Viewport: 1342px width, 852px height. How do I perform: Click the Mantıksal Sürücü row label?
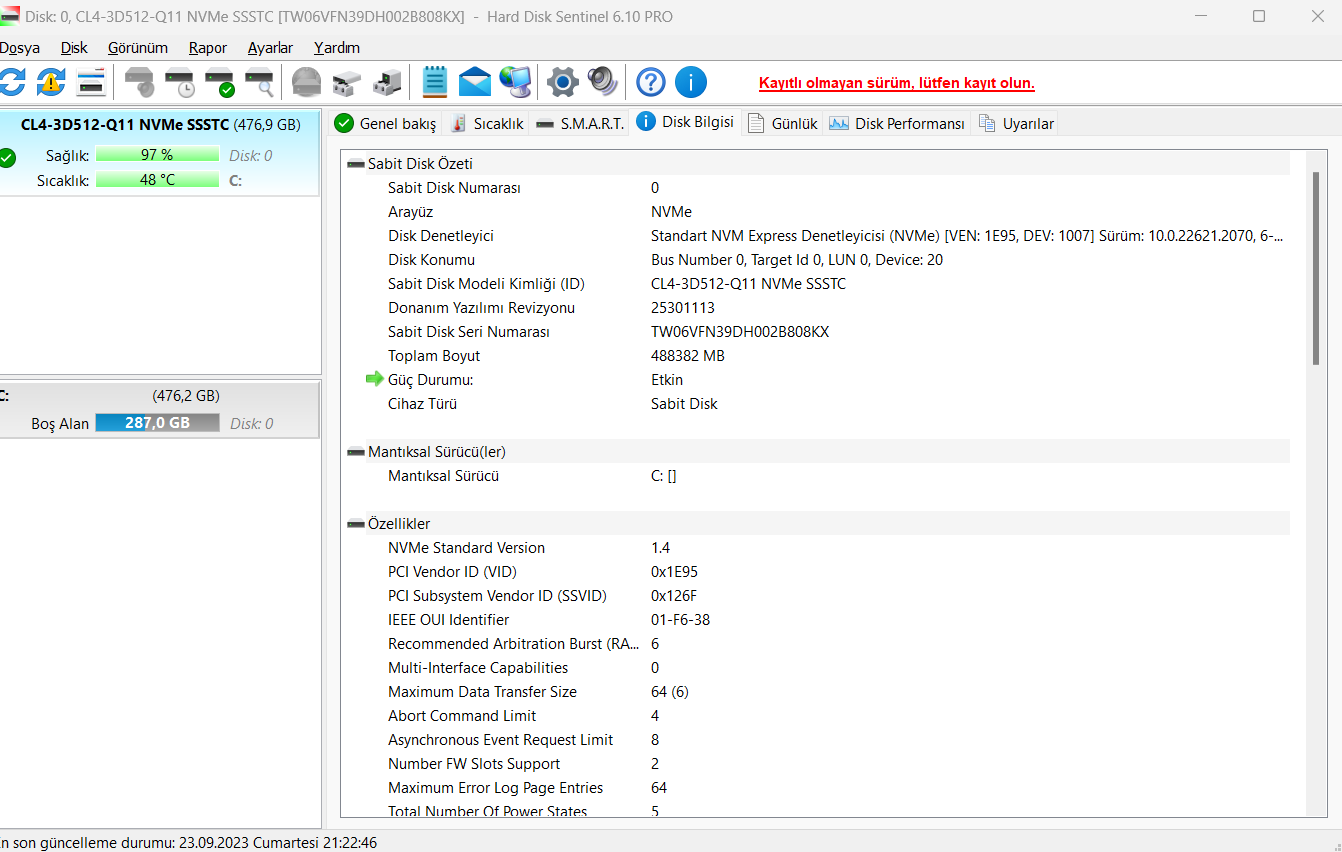(443, 475)
